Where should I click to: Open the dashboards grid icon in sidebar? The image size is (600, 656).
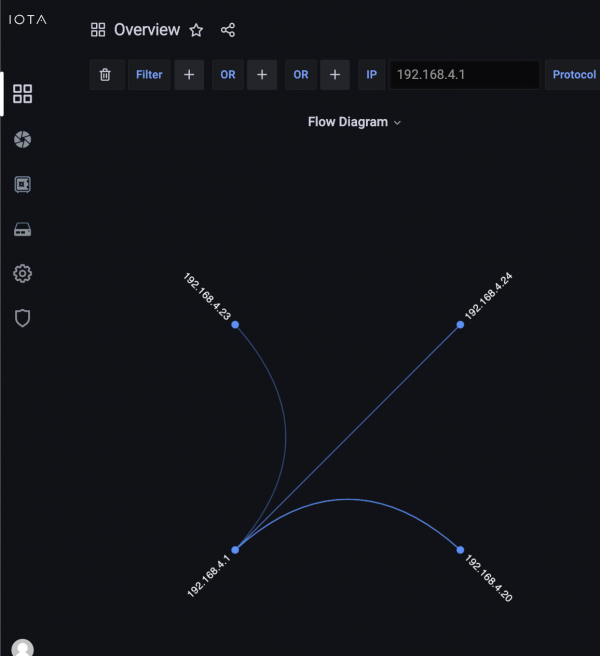tap(22, 94)
